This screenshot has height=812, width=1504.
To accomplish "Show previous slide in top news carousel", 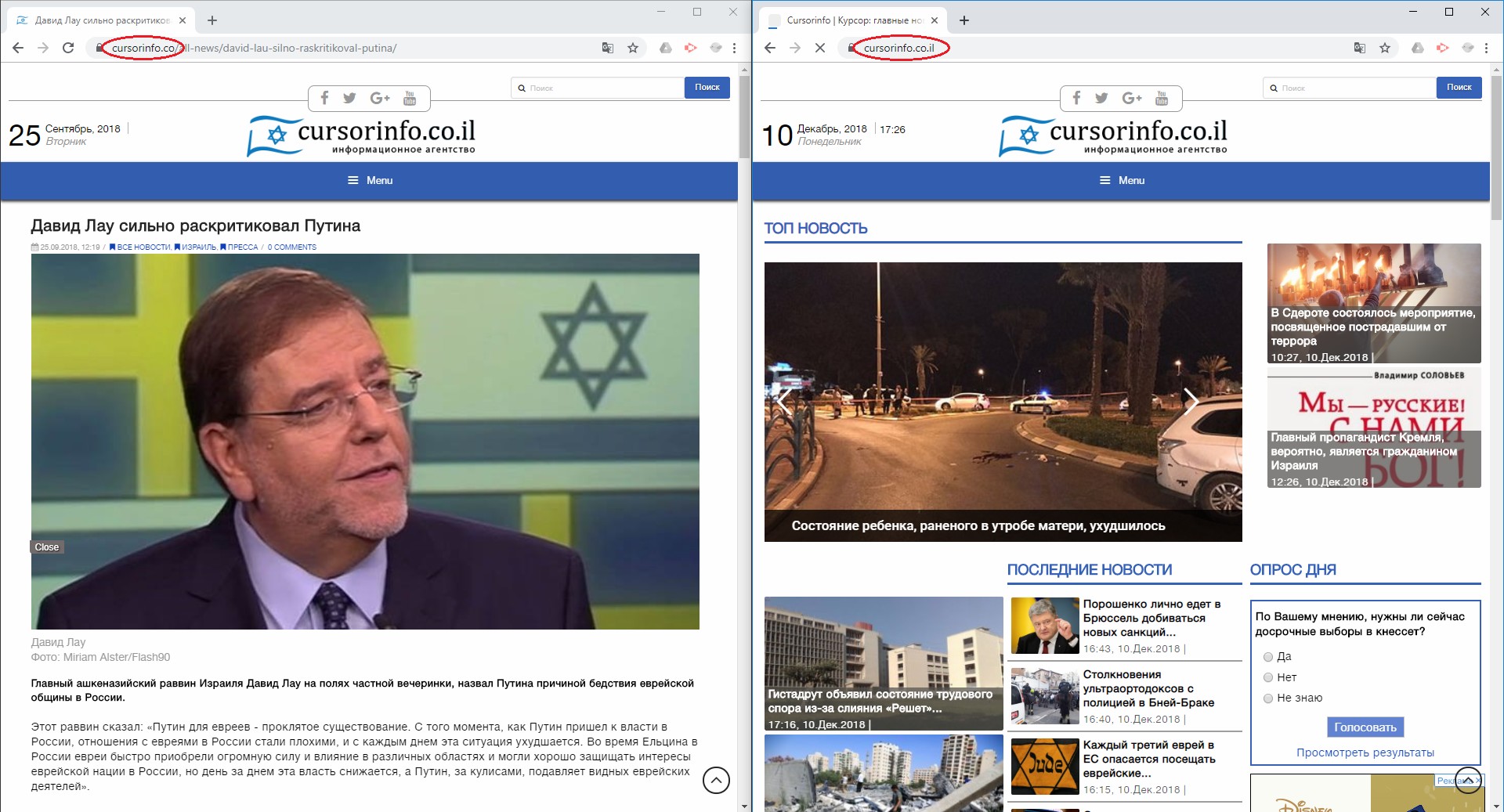I will click(783, 401).
